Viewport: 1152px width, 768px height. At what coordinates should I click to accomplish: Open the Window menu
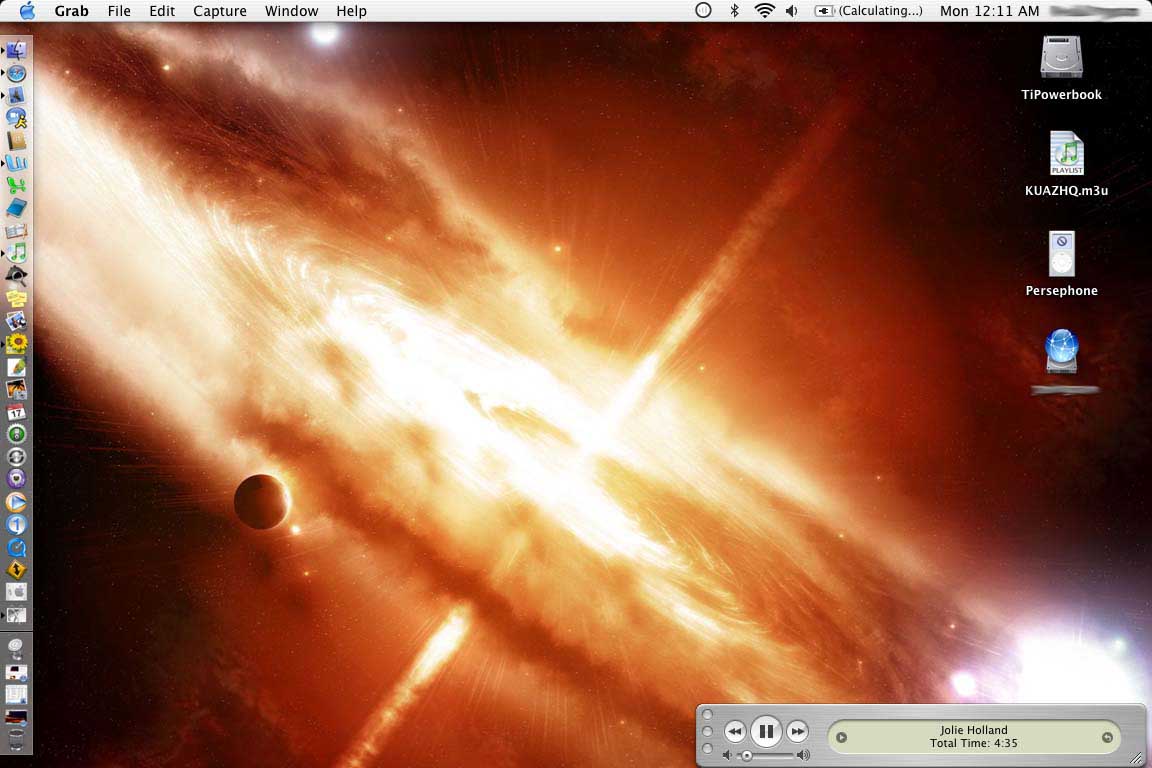pyautogui.click(x=292, y=11)
